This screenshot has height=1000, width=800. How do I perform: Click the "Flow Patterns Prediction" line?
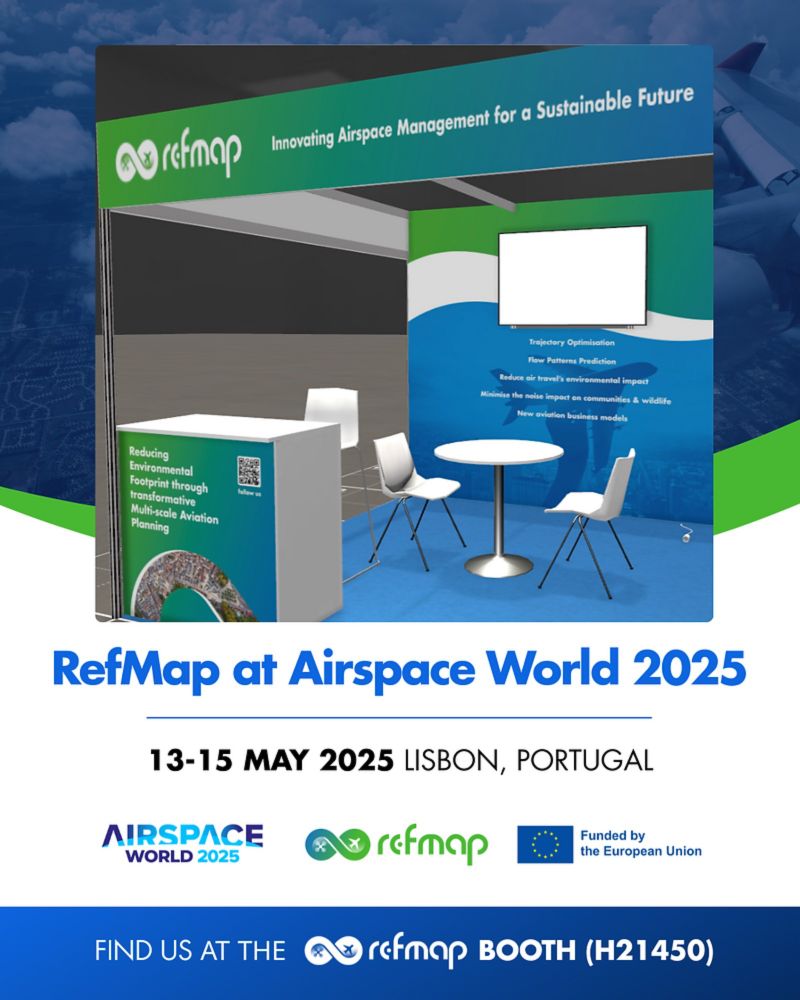click(572, 360)
